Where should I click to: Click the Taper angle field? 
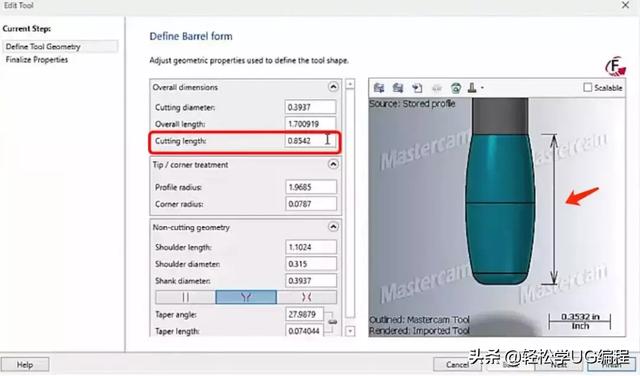[x=304, y=315]
